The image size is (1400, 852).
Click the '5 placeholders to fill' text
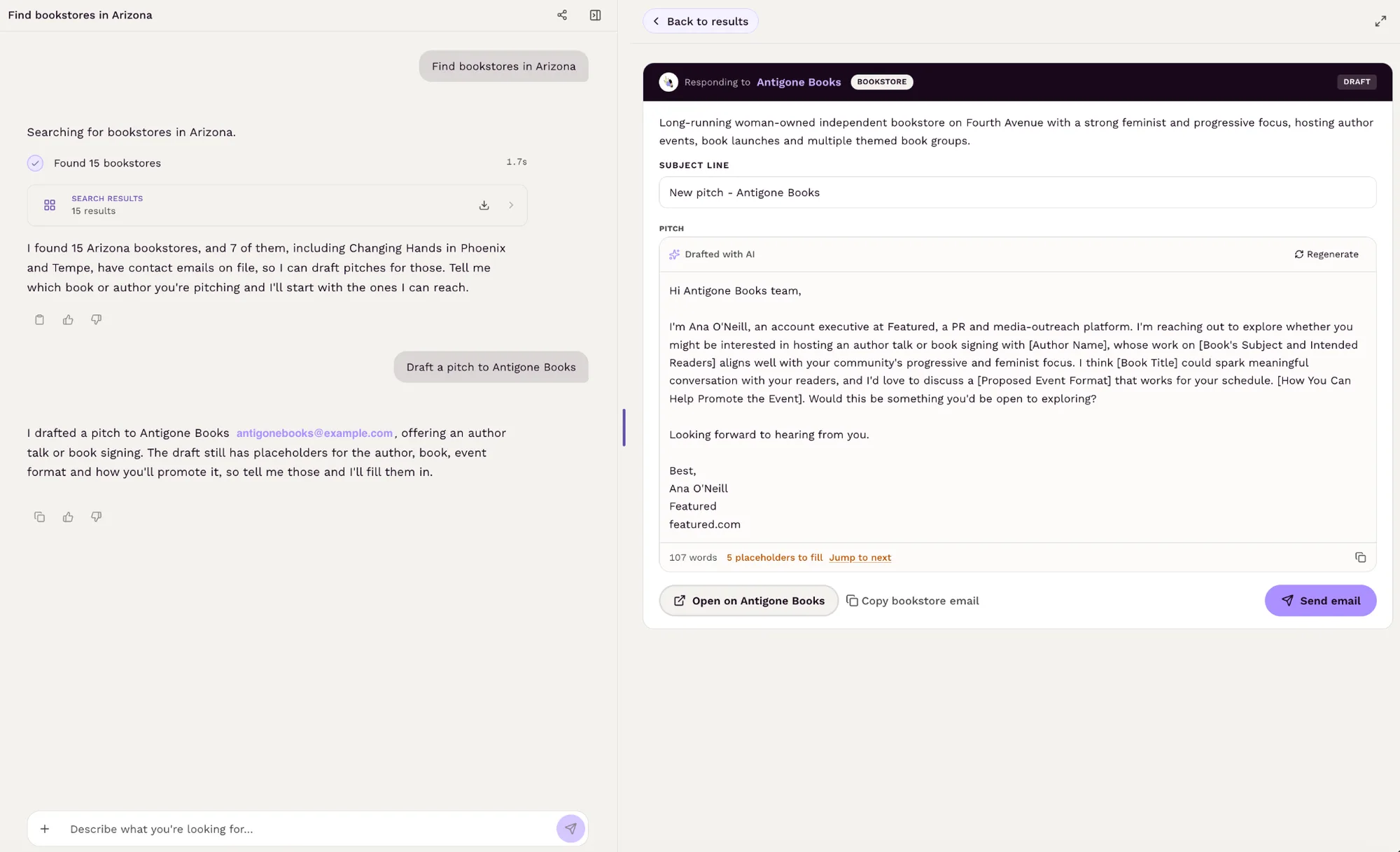[x=774, y=558]
